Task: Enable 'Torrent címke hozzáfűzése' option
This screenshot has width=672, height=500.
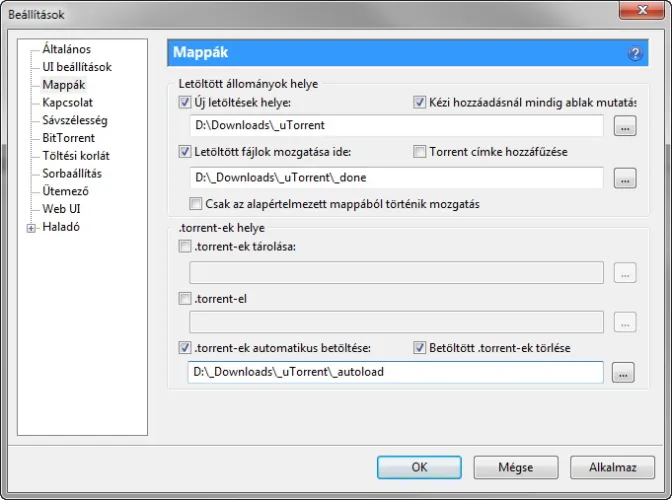Action: 420,152
